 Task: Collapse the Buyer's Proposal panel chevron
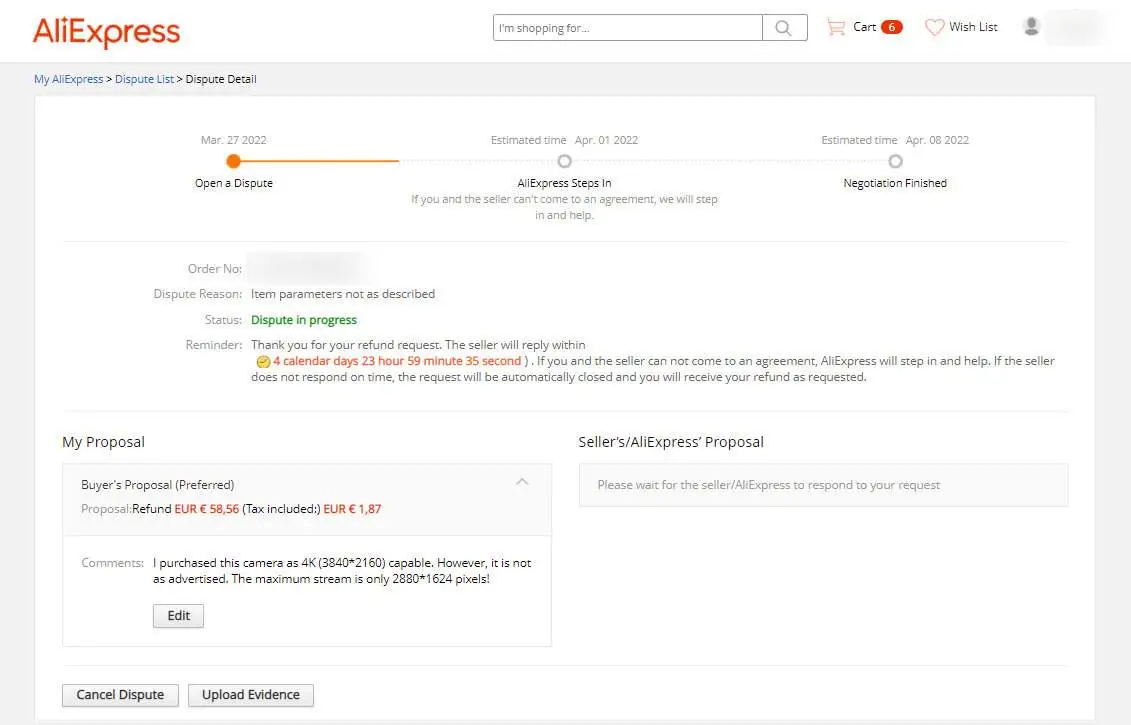pos(522,482)
